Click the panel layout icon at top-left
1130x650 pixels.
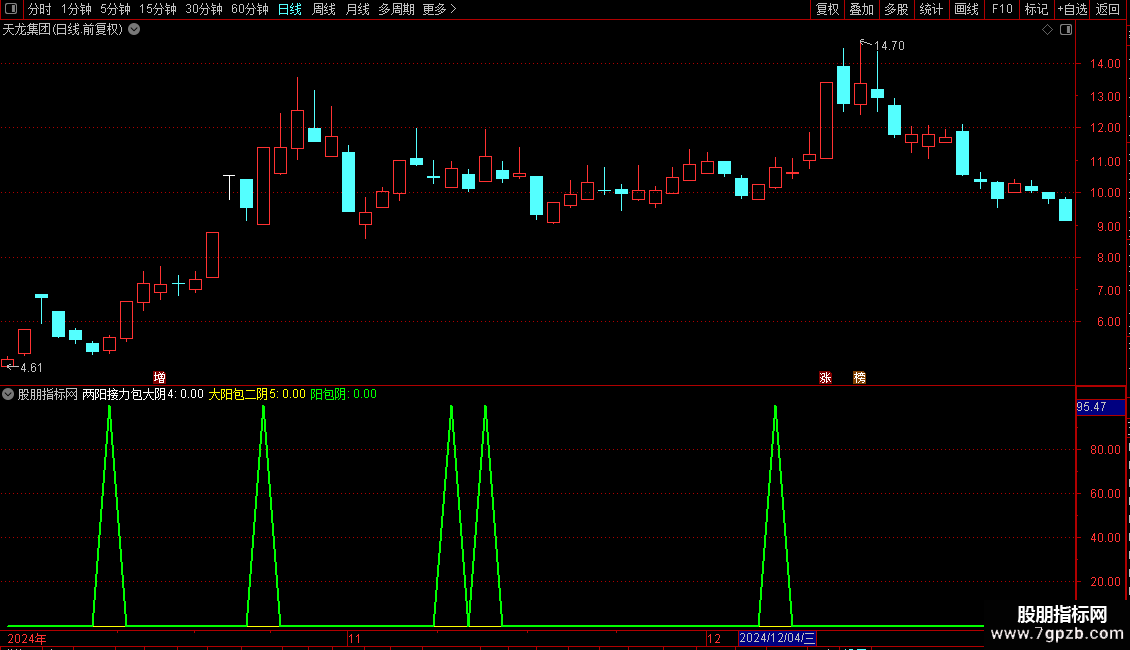click(11, 9)
